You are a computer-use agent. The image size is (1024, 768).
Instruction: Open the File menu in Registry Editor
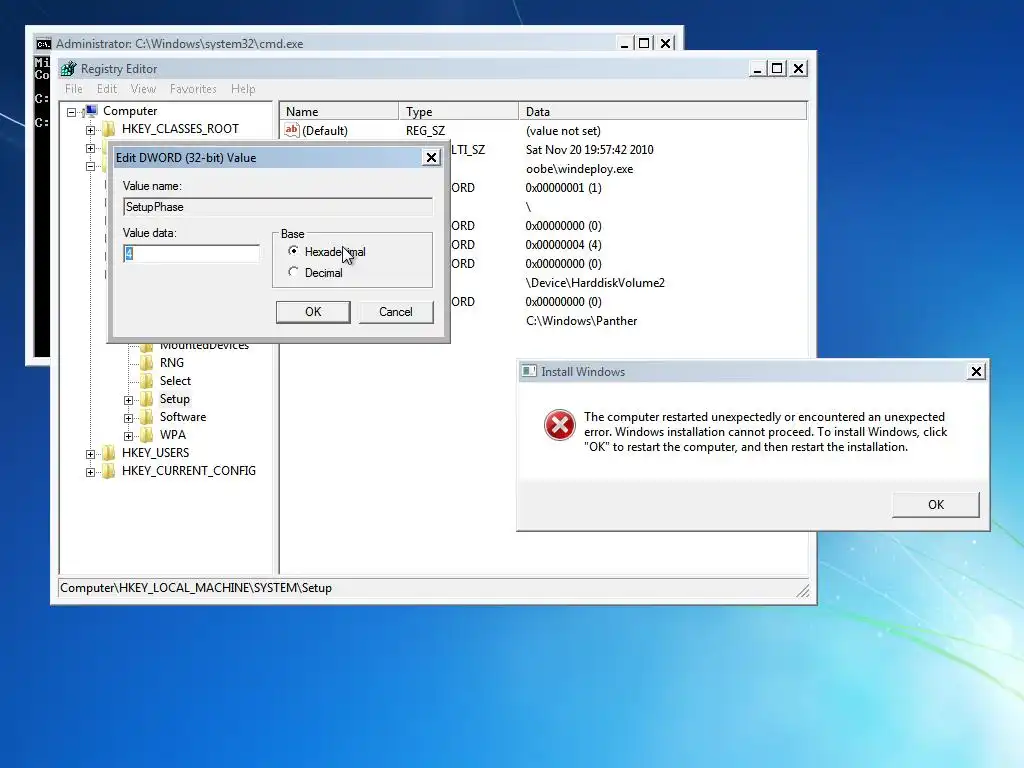point(74,89)
